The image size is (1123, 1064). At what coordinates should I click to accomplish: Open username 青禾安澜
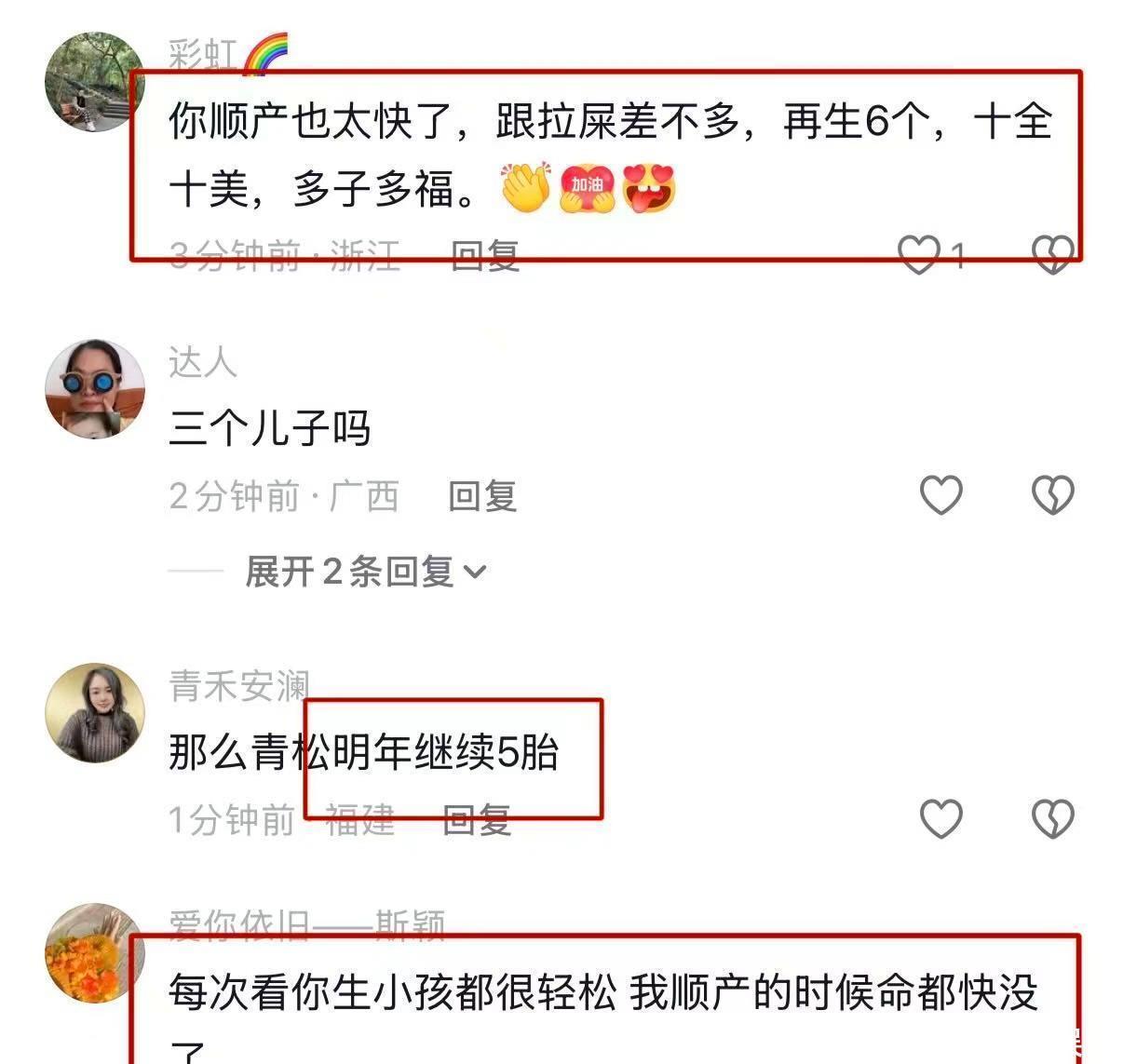(x=238, y=686)
